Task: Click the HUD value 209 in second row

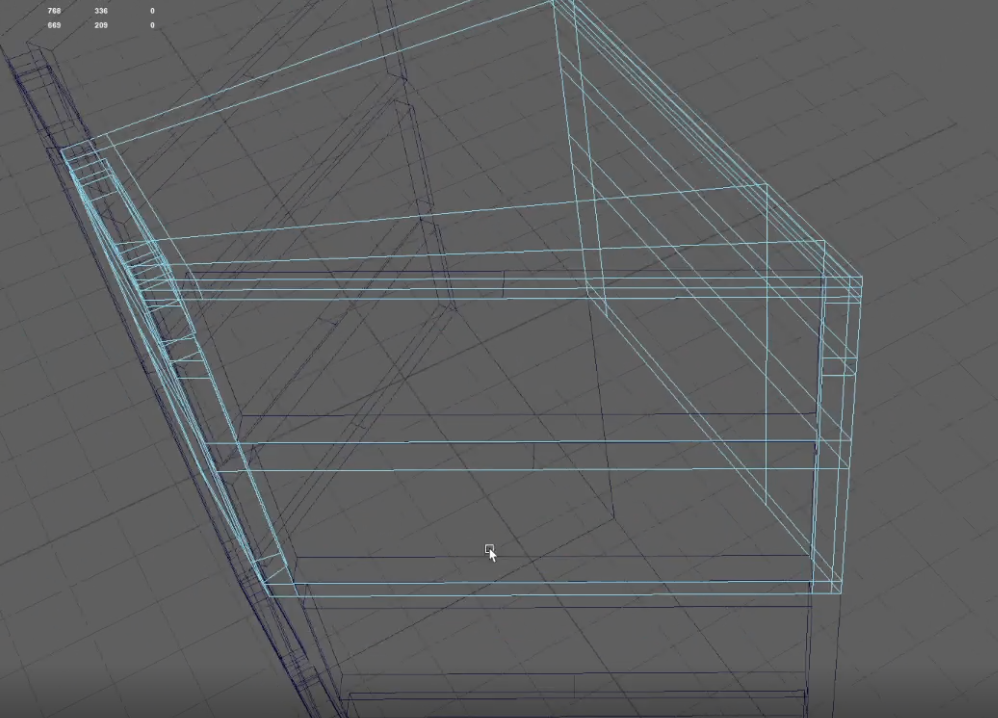Action: [x=101, y=24]
